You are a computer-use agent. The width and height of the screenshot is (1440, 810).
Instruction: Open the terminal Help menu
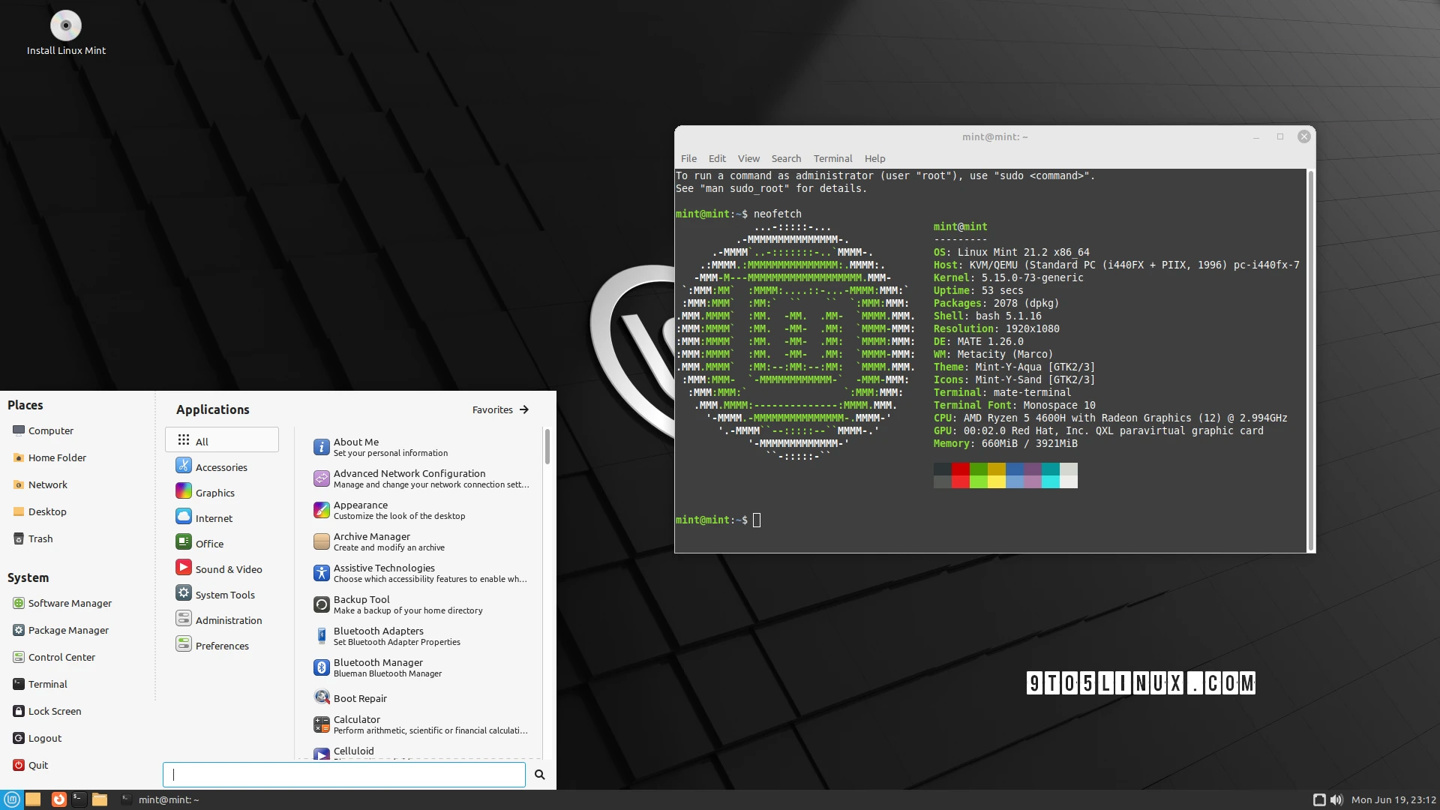click(x=875, y=158)
